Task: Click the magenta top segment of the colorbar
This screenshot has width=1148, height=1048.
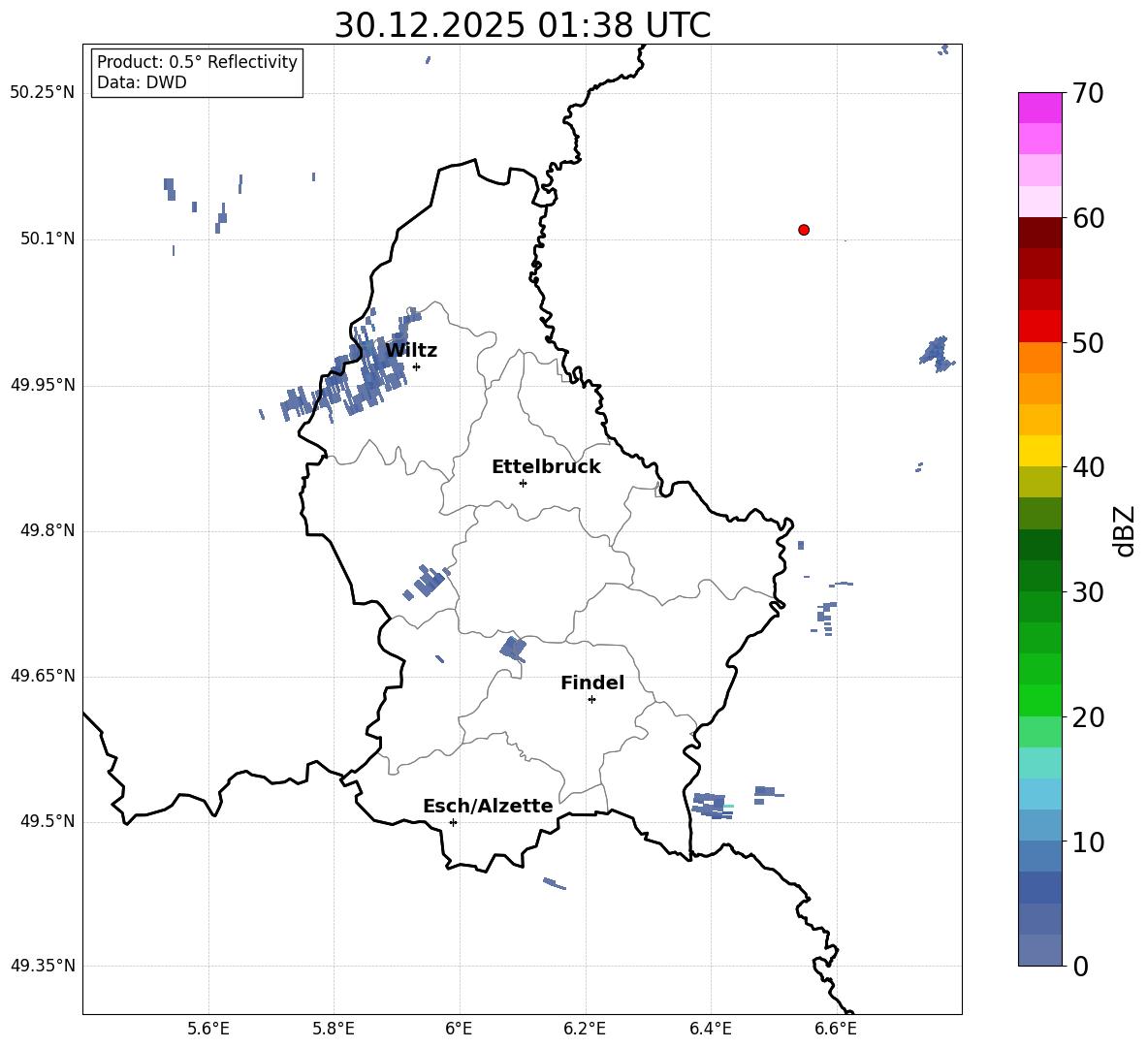Action: click(1039, 108)
